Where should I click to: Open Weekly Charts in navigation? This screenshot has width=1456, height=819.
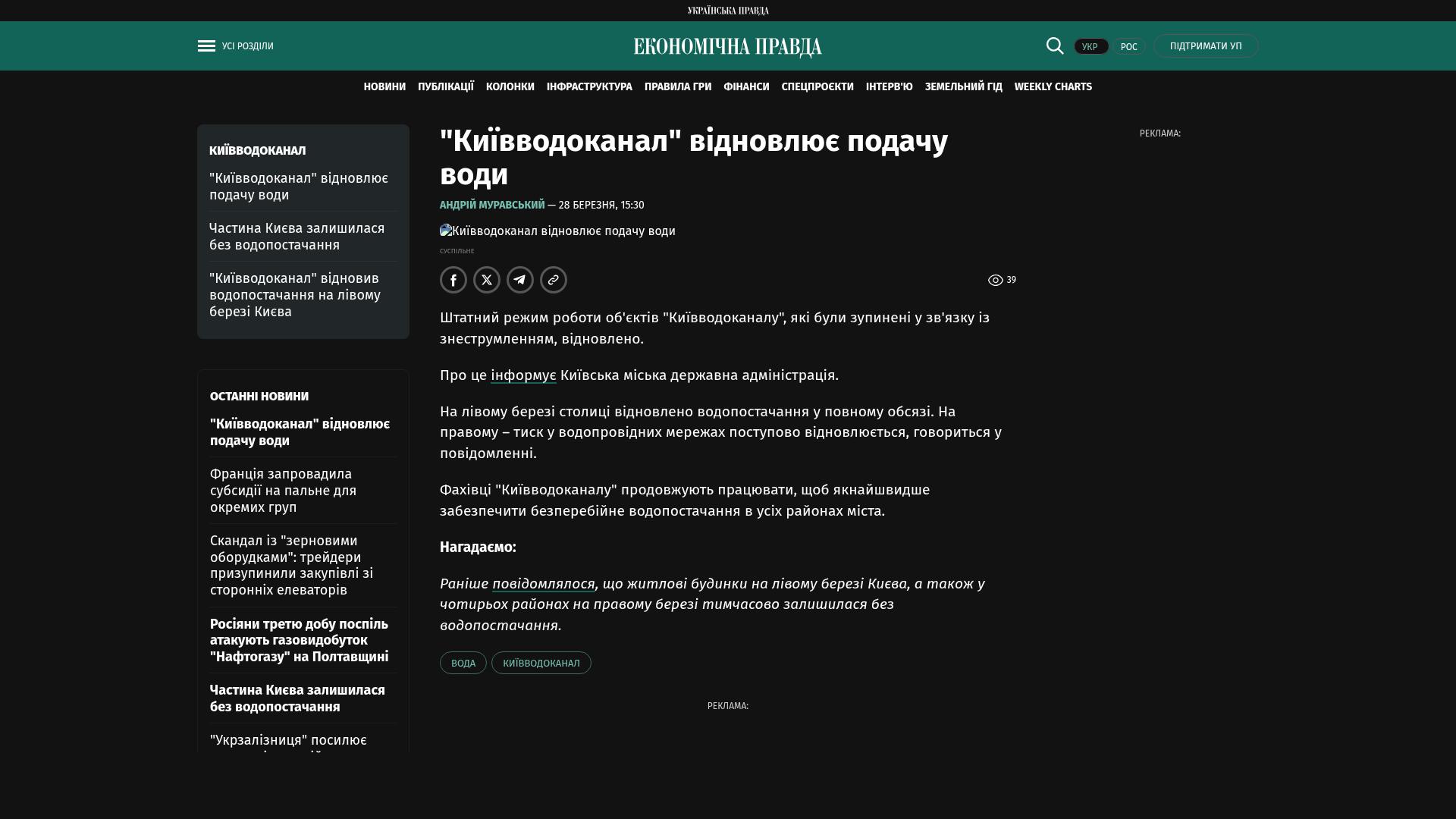(x=1053, y=87)
